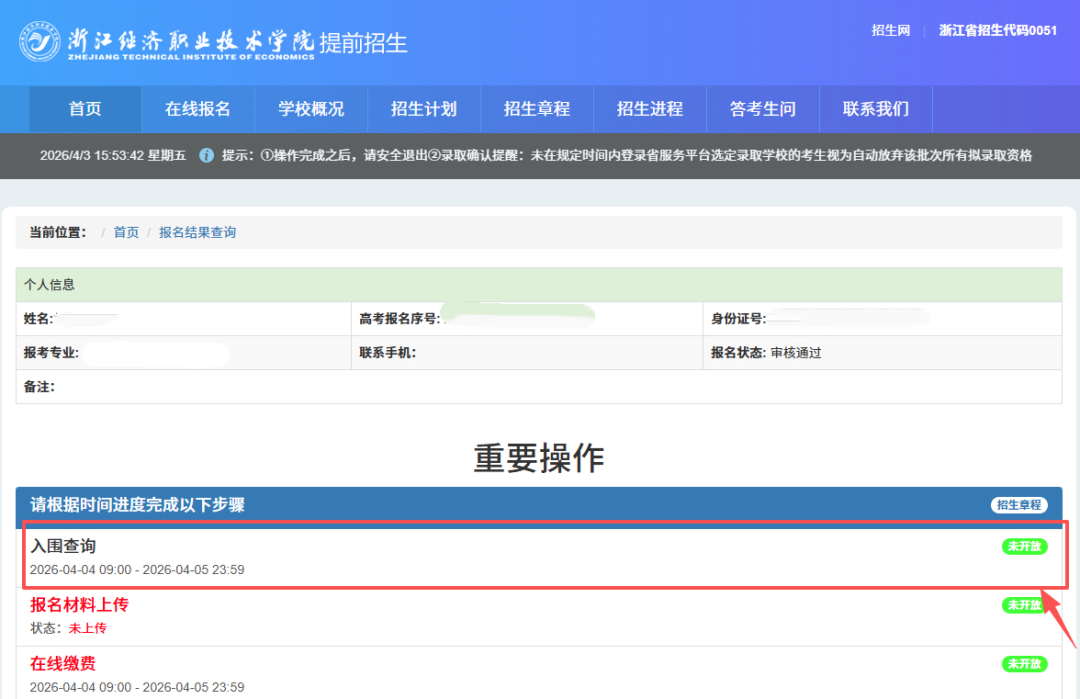
Task: Click 联系我们 in the navigation bar
Action: [x=876, y=109]
